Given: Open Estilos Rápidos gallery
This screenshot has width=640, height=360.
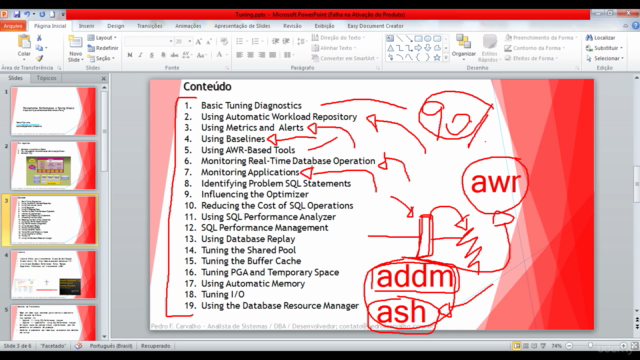Looking at the screenshot, I should (489, 48).
